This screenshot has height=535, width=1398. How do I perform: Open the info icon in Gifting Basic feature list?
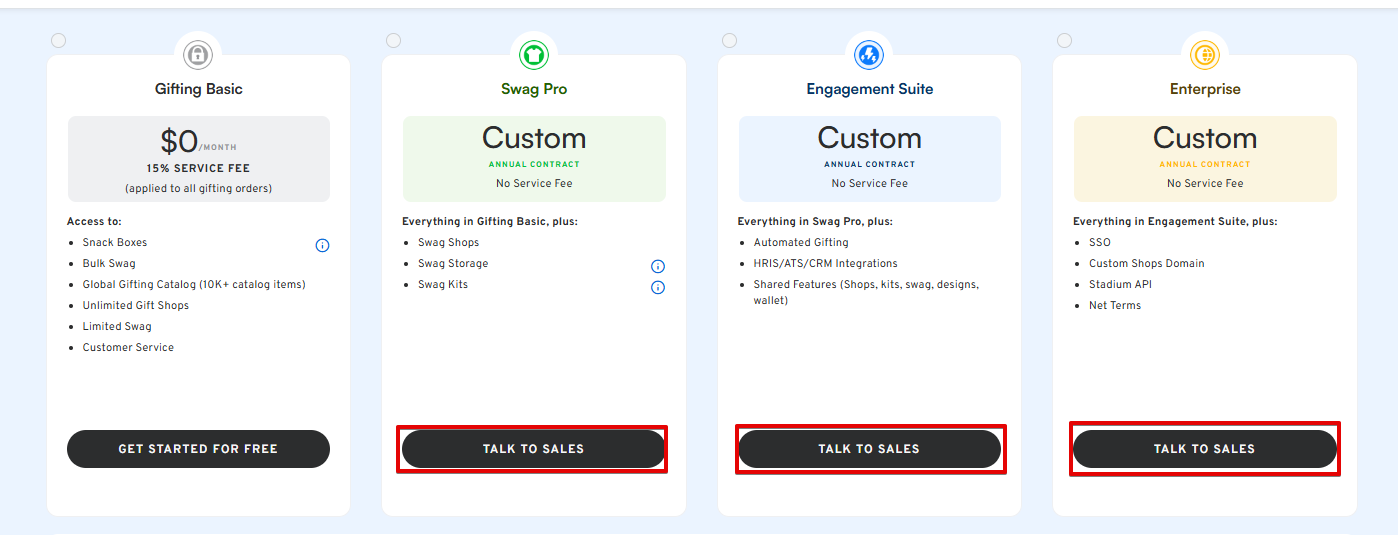pos(322,245)
